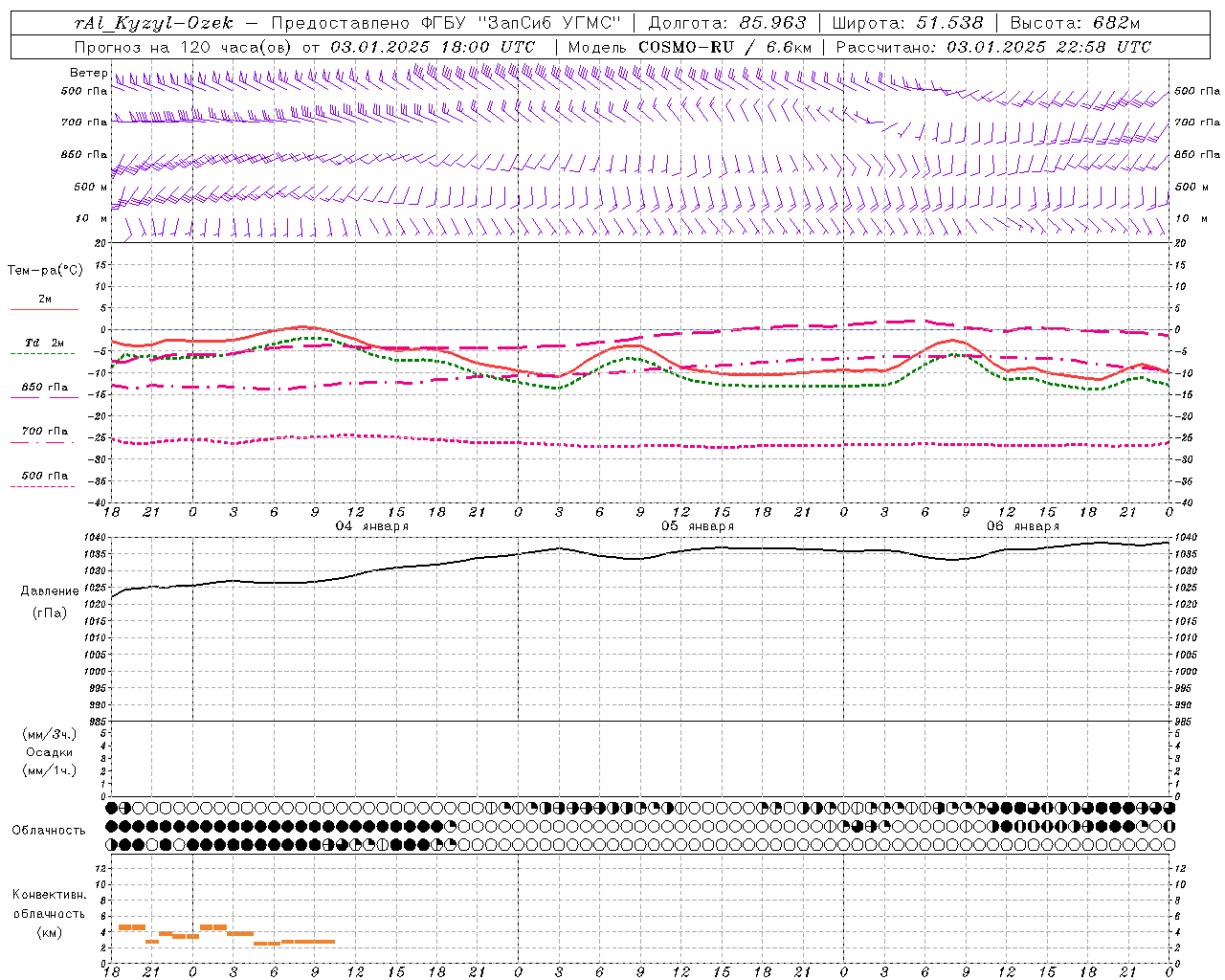1225x980 pixels.
Task: Click the right-side 500 гПа wind label
Action: coord(1197,91)
